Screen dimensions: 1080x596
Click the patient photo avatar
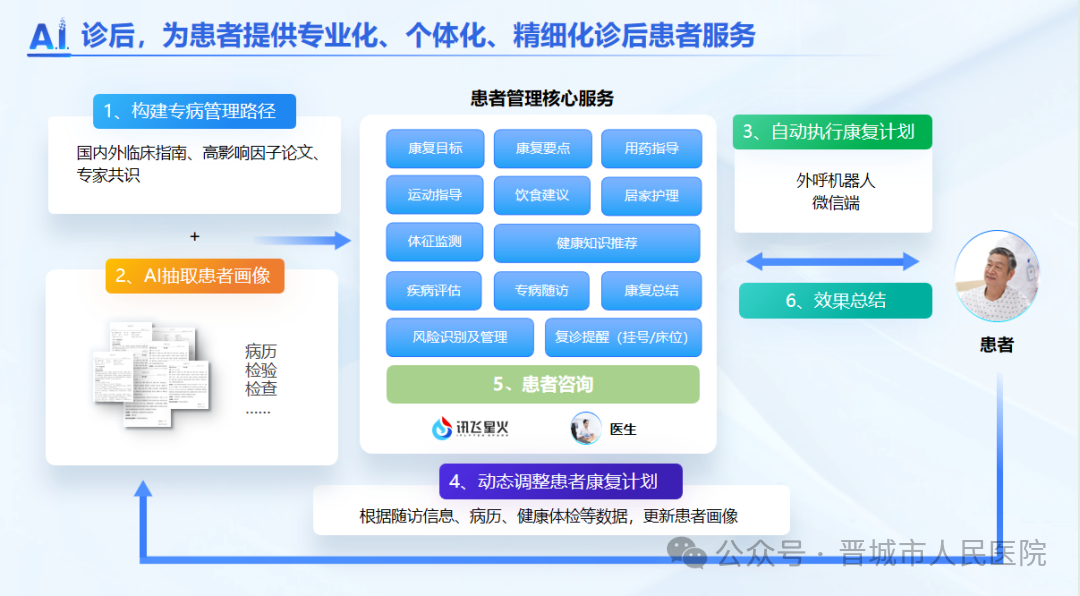coord(997,276)
